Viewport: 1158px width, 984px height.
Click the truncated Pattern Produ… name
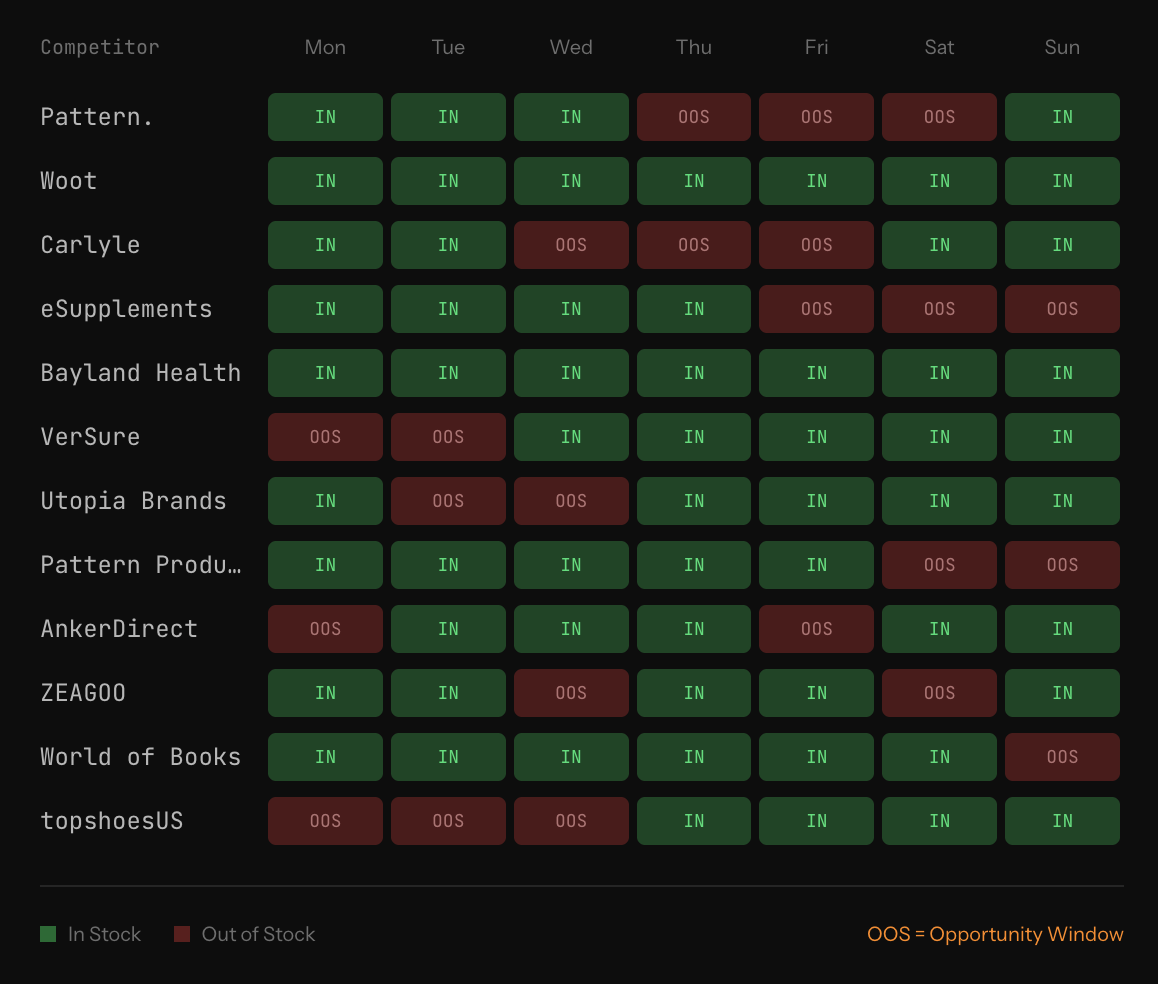coord(140,565)
